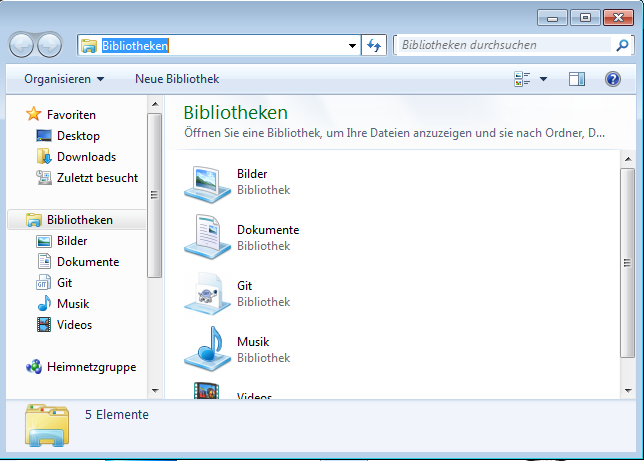Open the address bar history dropdown
Image resolution: width=644 pixels, height=461 pixels.
[352, 45]
